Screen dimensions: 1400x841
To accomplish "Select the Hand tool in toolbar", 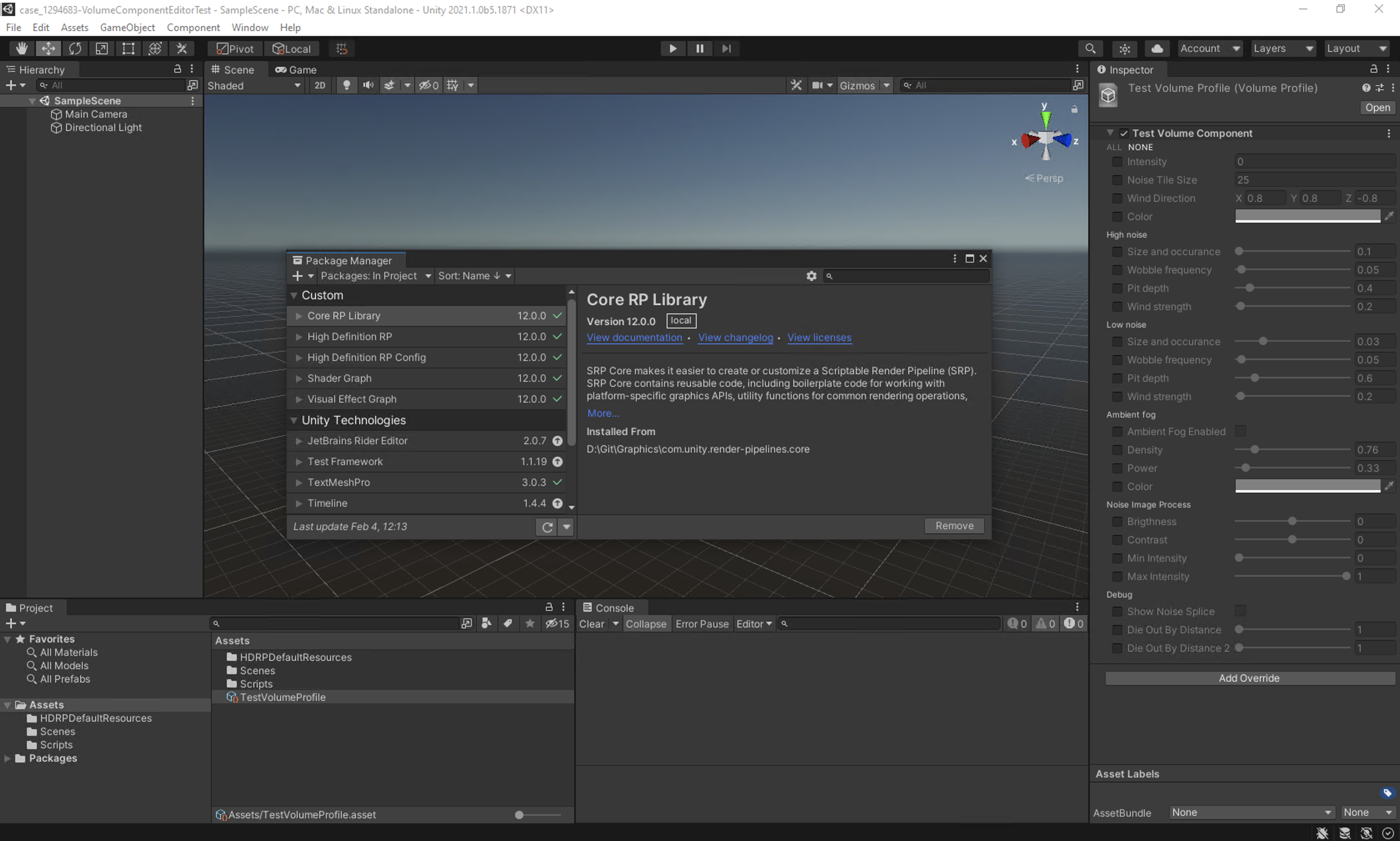I will click(x=22, y=49).
